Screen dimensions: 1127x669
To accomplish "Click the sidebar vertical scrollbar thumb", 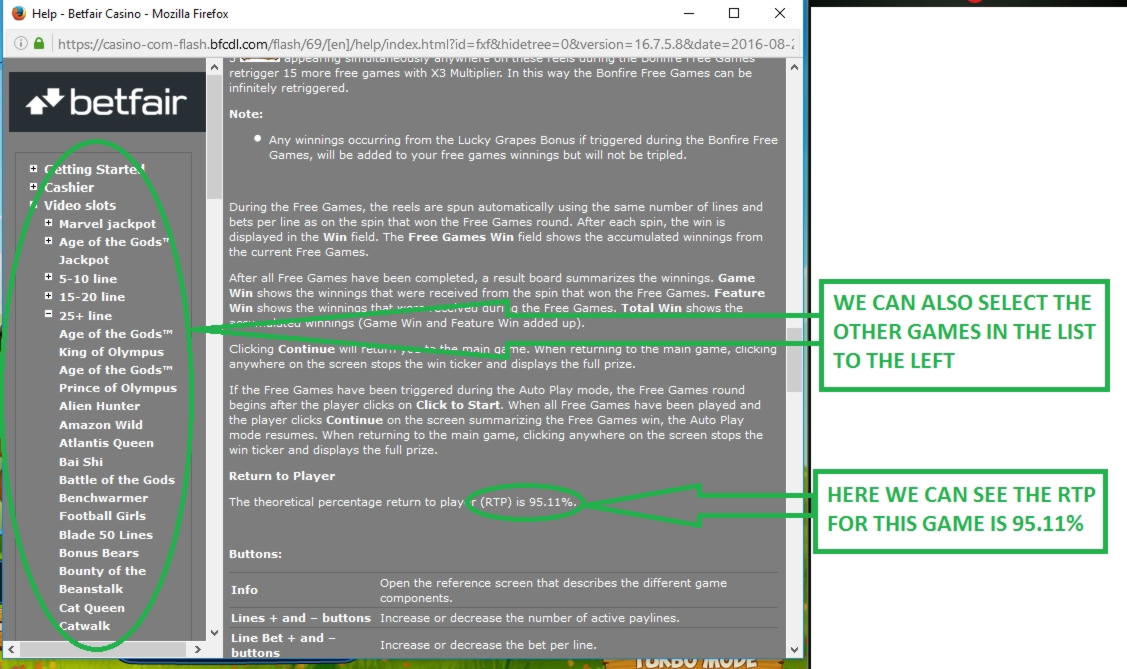I will click(214, 137).
